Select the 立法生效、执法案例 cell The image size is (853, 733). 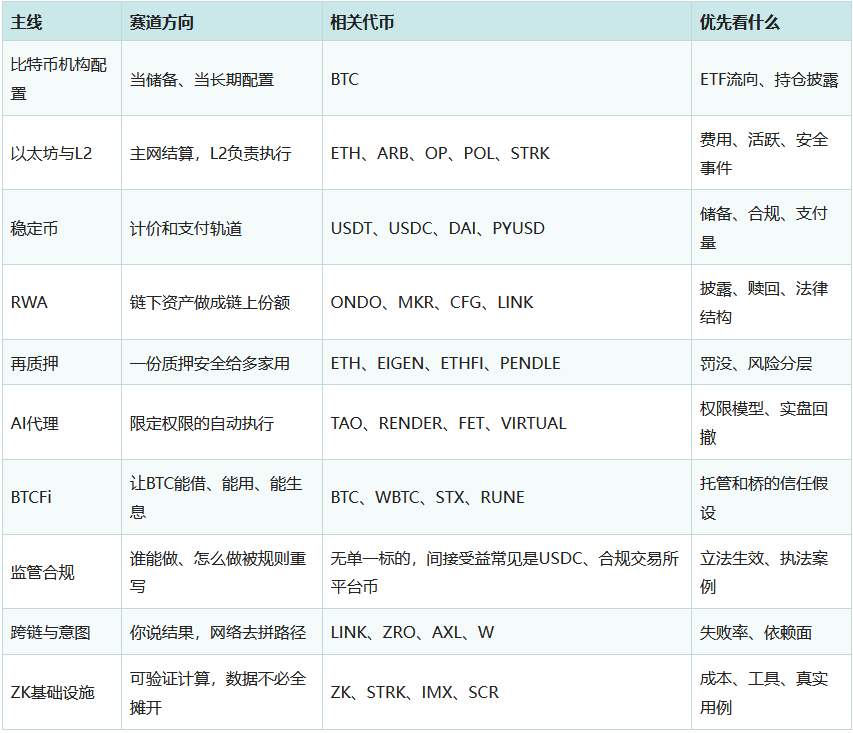pos(771,572)
